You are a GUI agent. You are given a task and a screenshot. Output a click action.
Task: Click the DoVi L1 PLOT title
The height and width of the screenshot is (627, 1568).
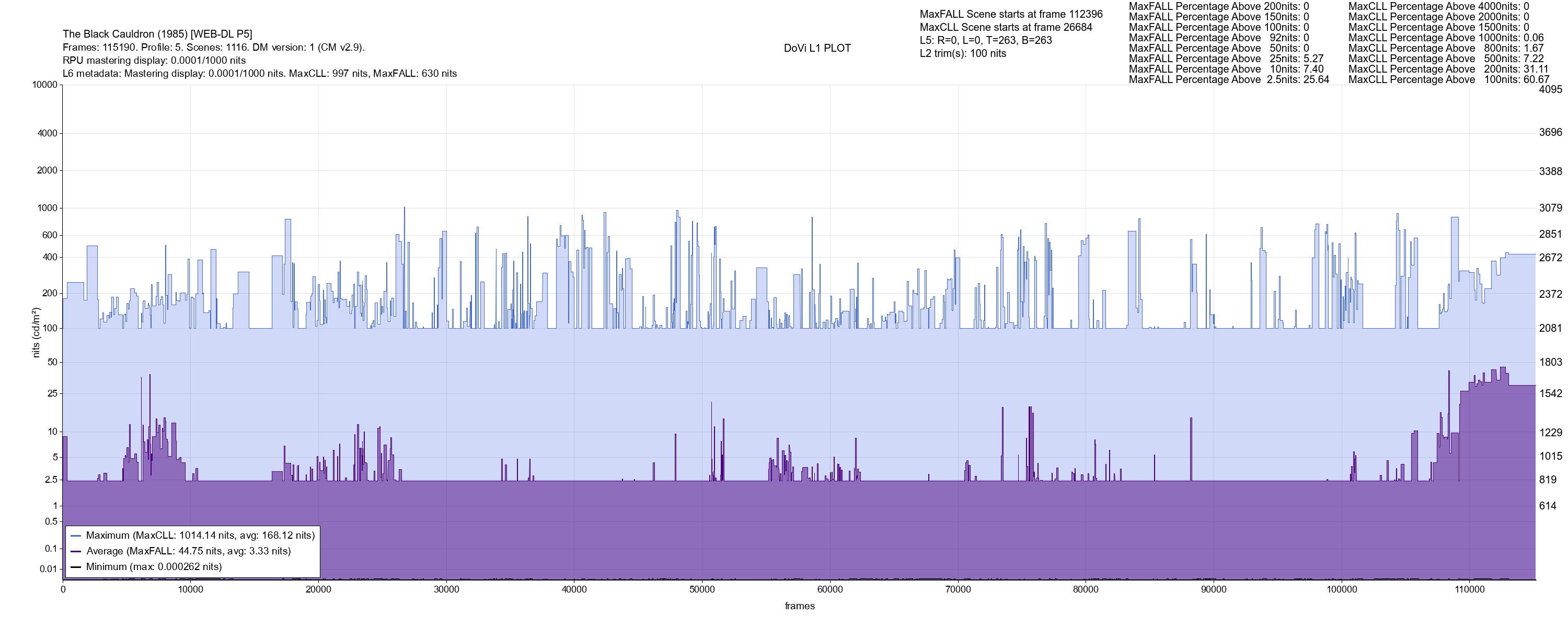click(x=817, y=48)
